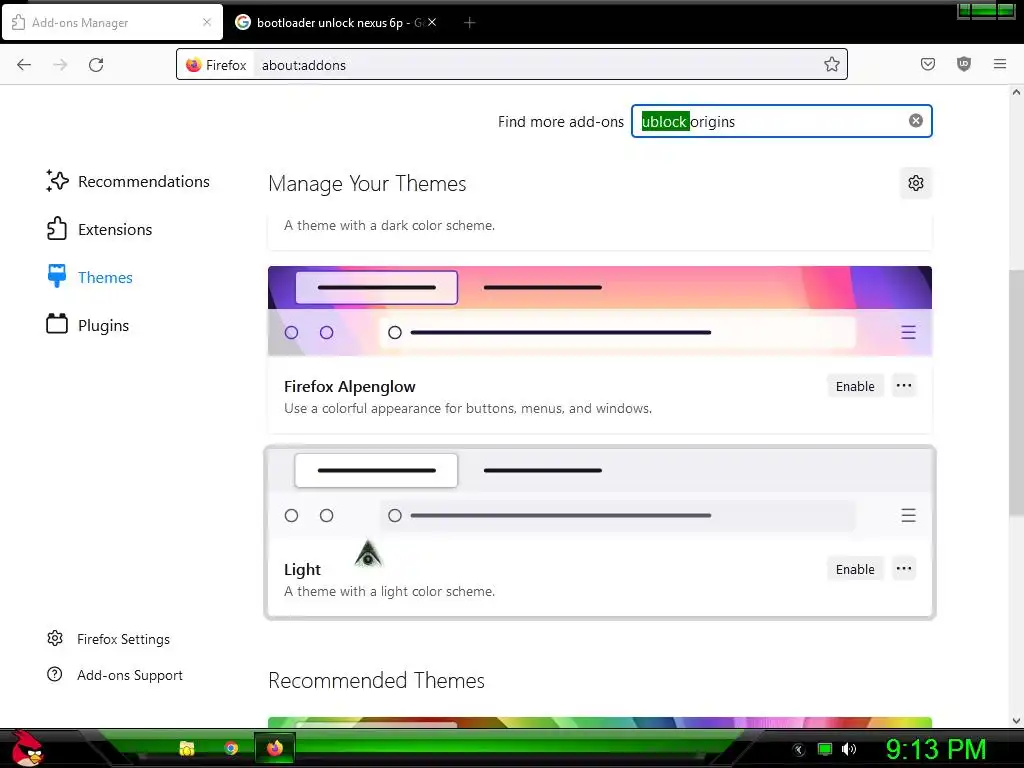Open Chrome from the taskbar
Viewport: 1024px width, 768px height.
coord(231,748)
